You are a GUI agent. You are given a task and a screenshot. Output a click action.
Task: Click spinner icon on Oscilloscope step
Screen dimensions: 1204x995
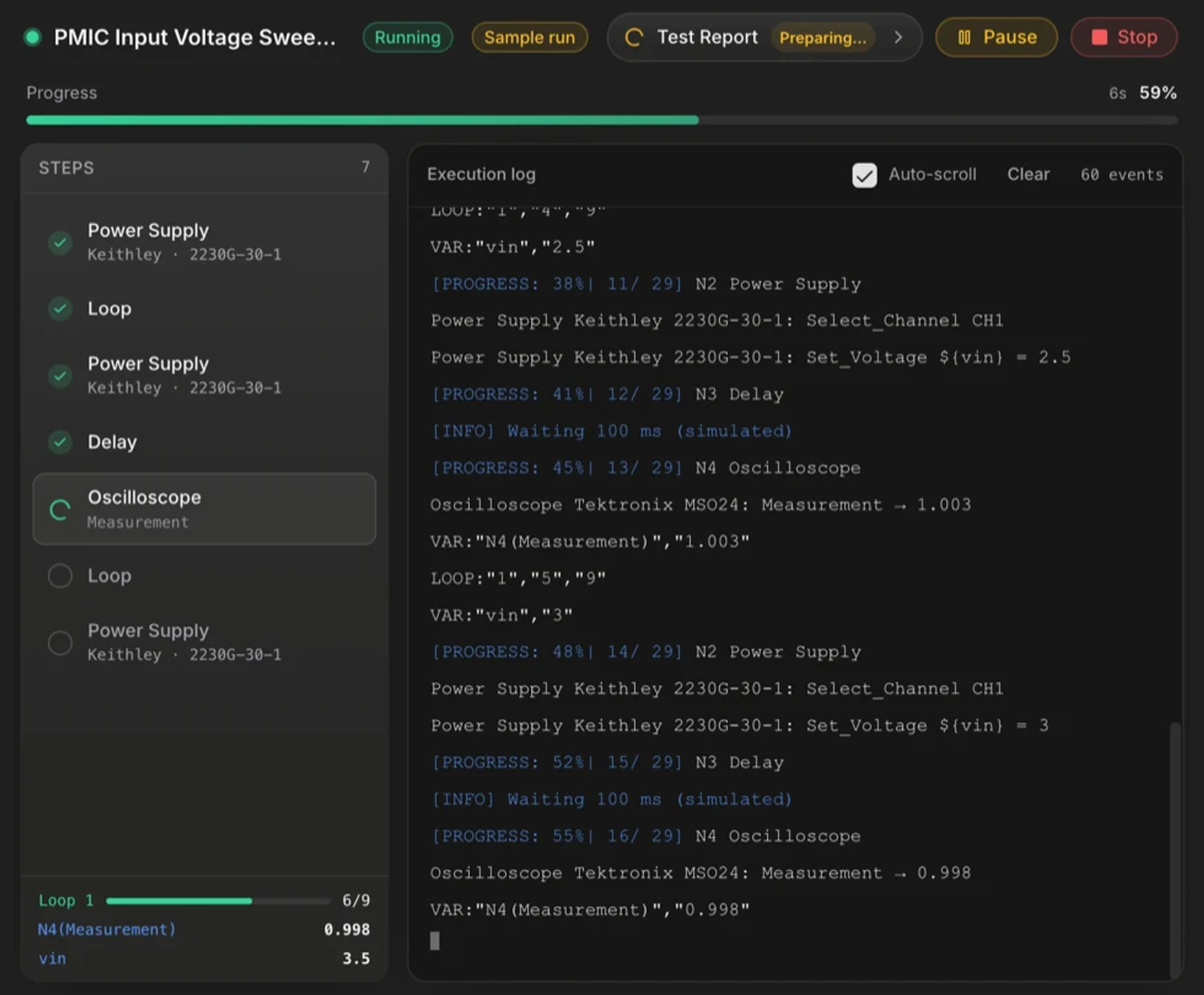click(60, 509)
